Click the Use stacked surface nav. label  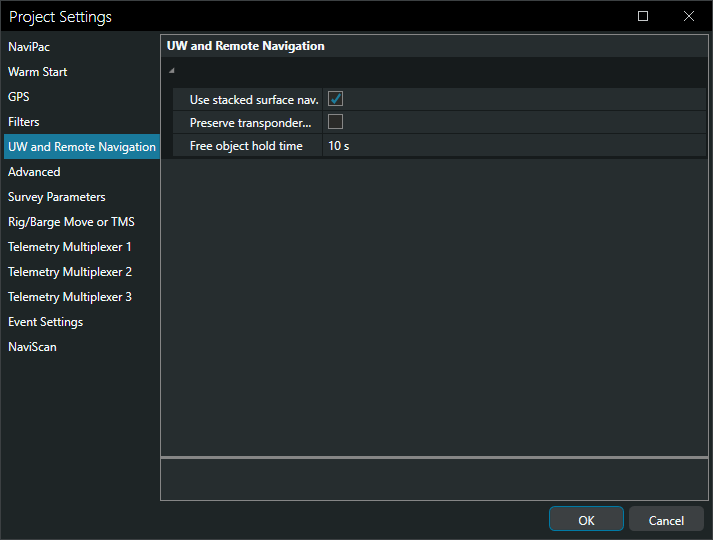pyautogui.click(x=254, y=100)
